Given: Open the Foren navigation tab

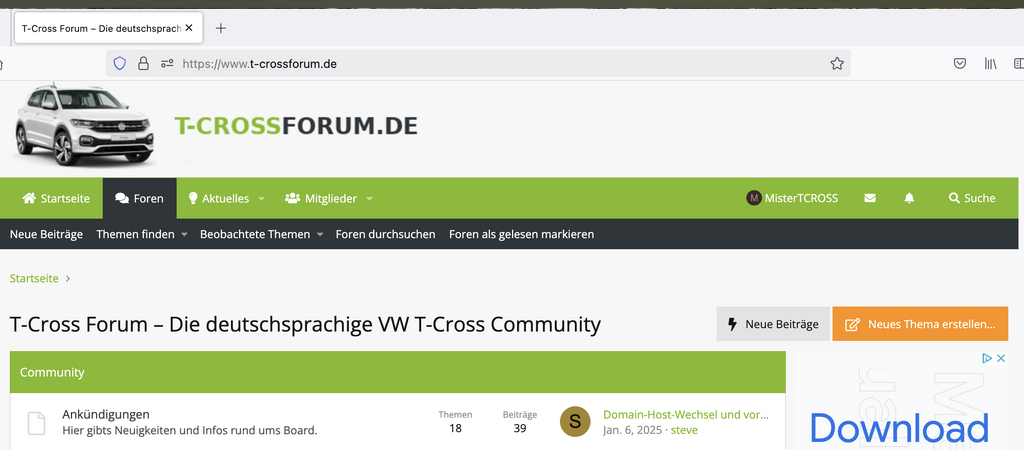Looking at the screenshot, I should [x=139, y=199].
